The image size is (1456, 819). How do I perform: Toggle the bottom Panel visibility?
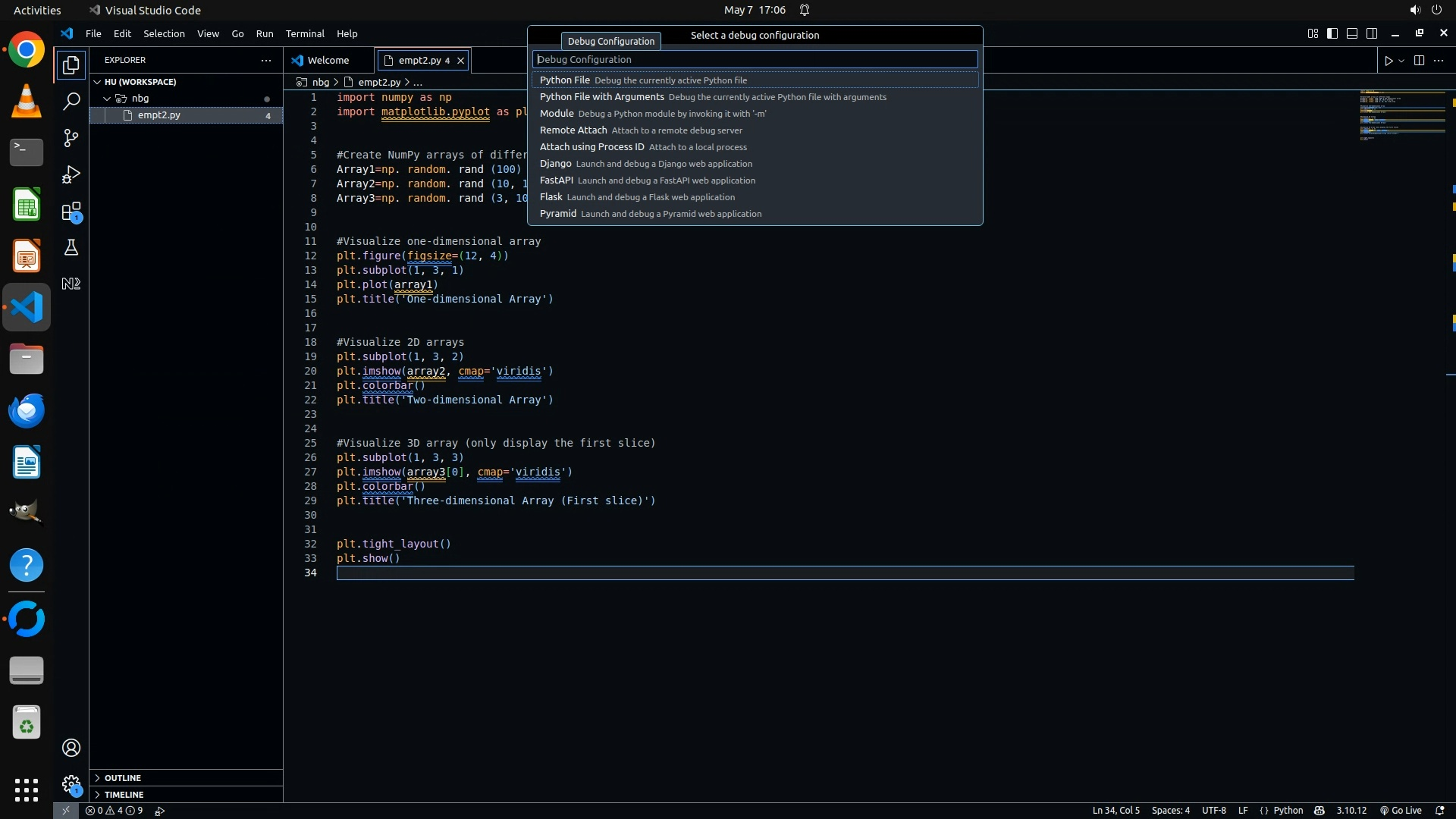[x=1352, y=33]
